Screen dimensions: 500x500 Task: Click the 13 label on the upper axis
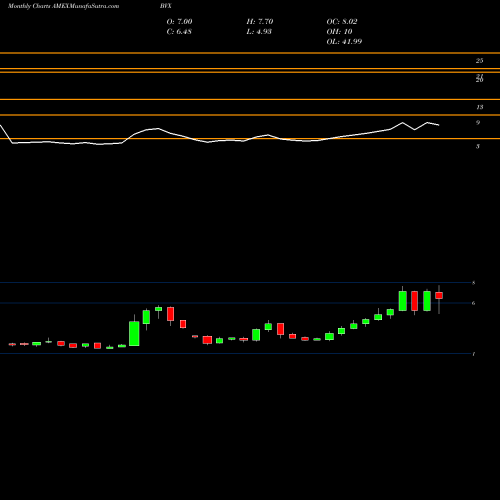[479, 107]
